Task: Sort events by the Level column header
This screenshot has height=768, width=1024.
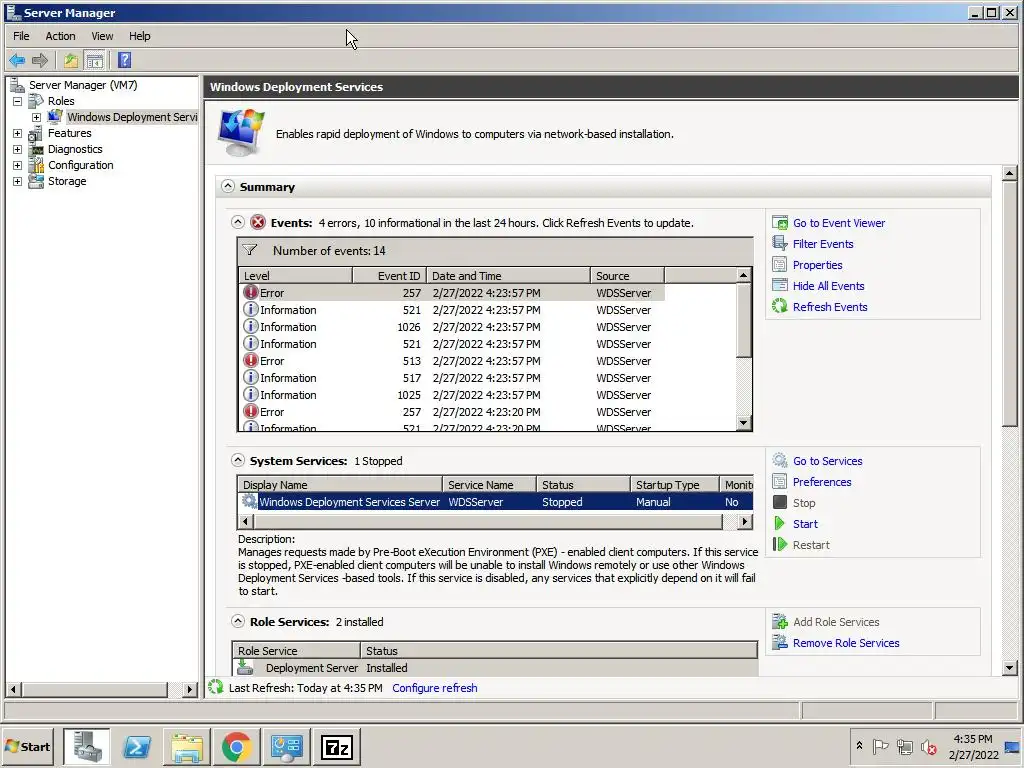Action: [296, 276]
